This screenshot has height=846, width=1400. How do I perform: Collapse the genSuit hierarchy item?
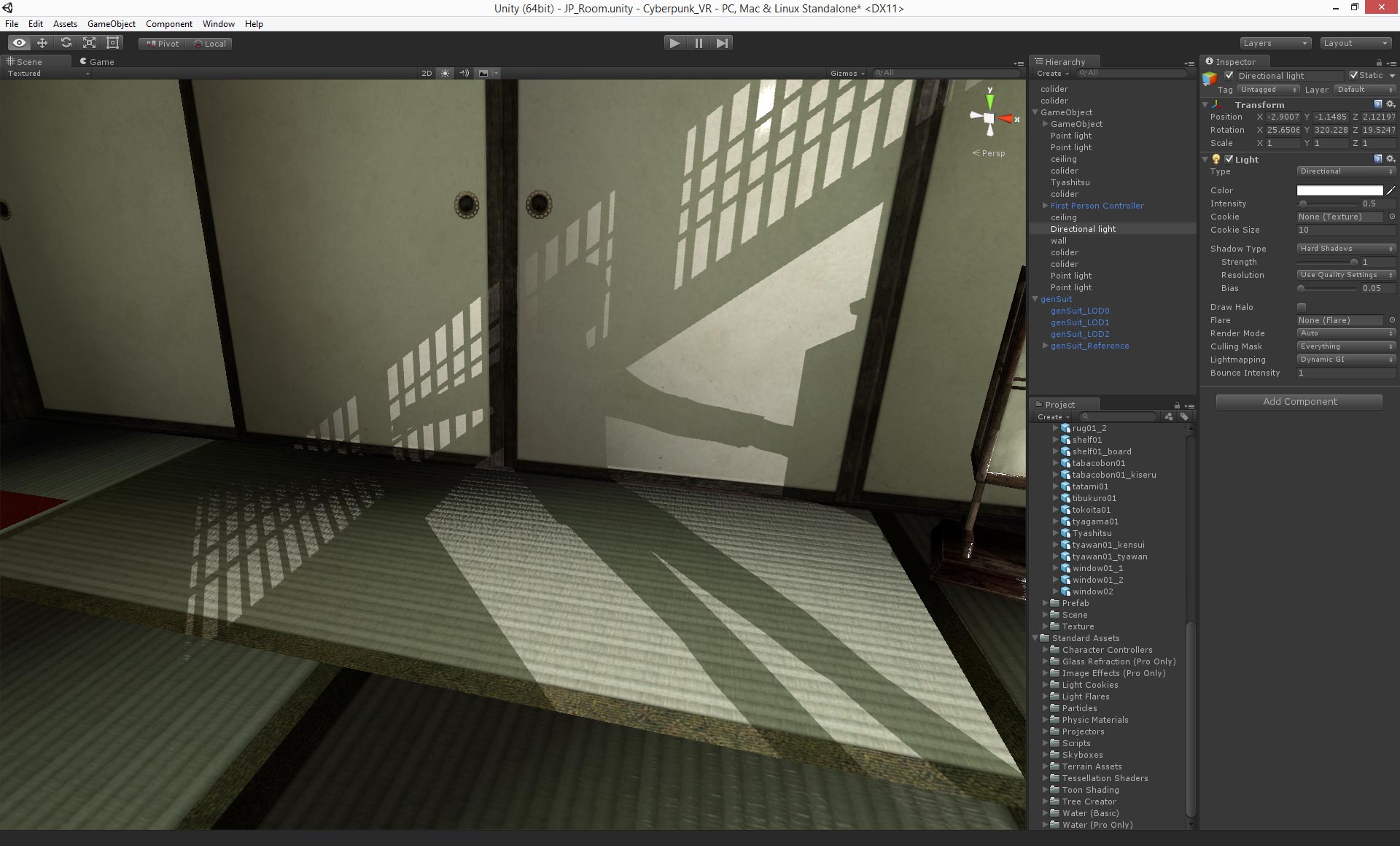[1035, 299]
